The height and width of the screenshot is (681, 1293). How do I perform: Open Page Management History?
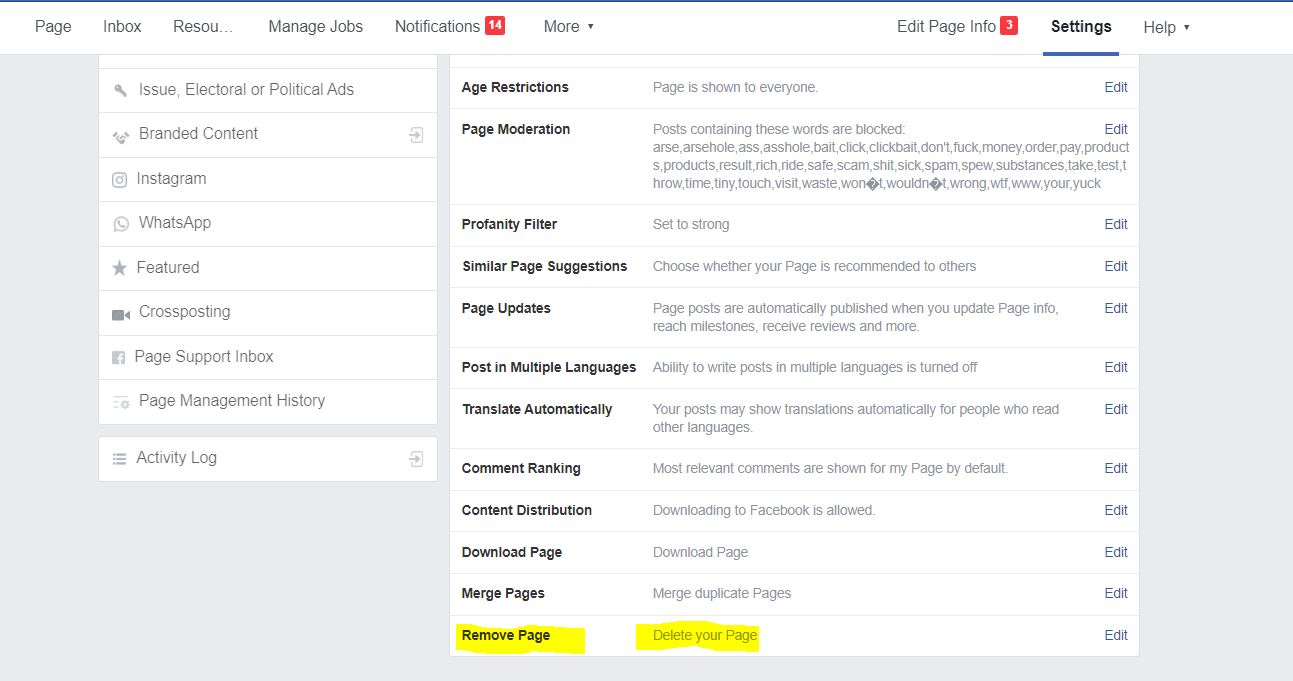(268, 401)
